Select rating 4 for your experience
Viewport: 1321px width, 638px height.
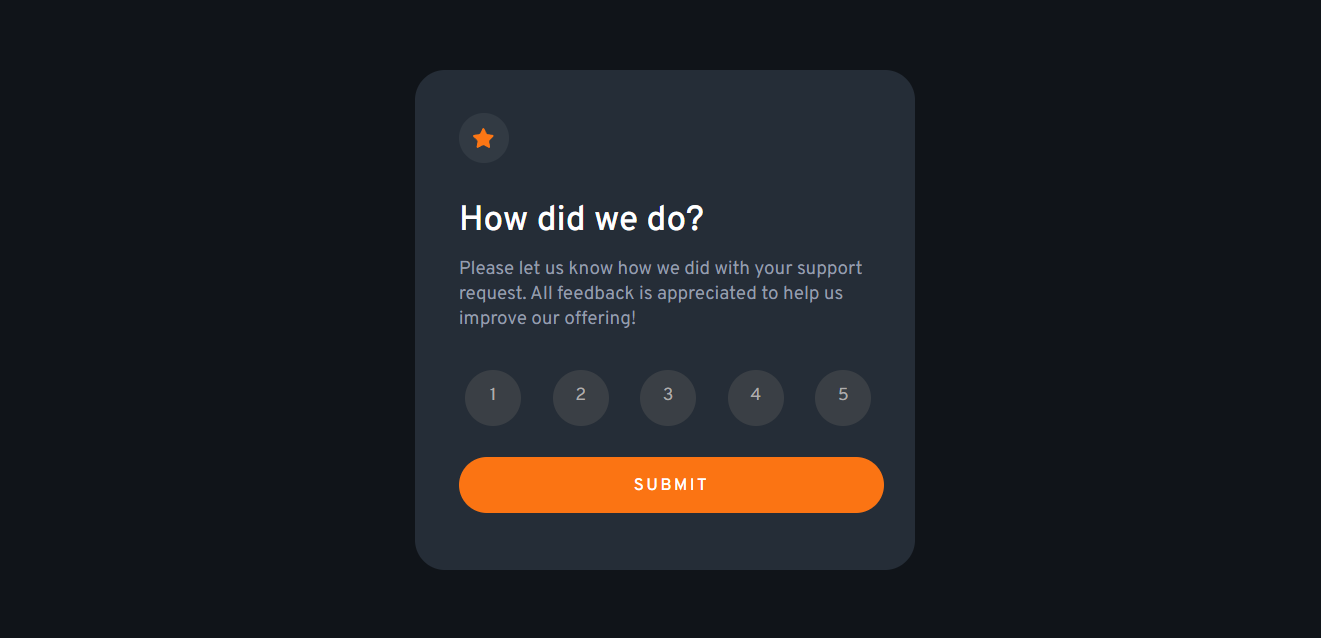(x=756, y=397)
